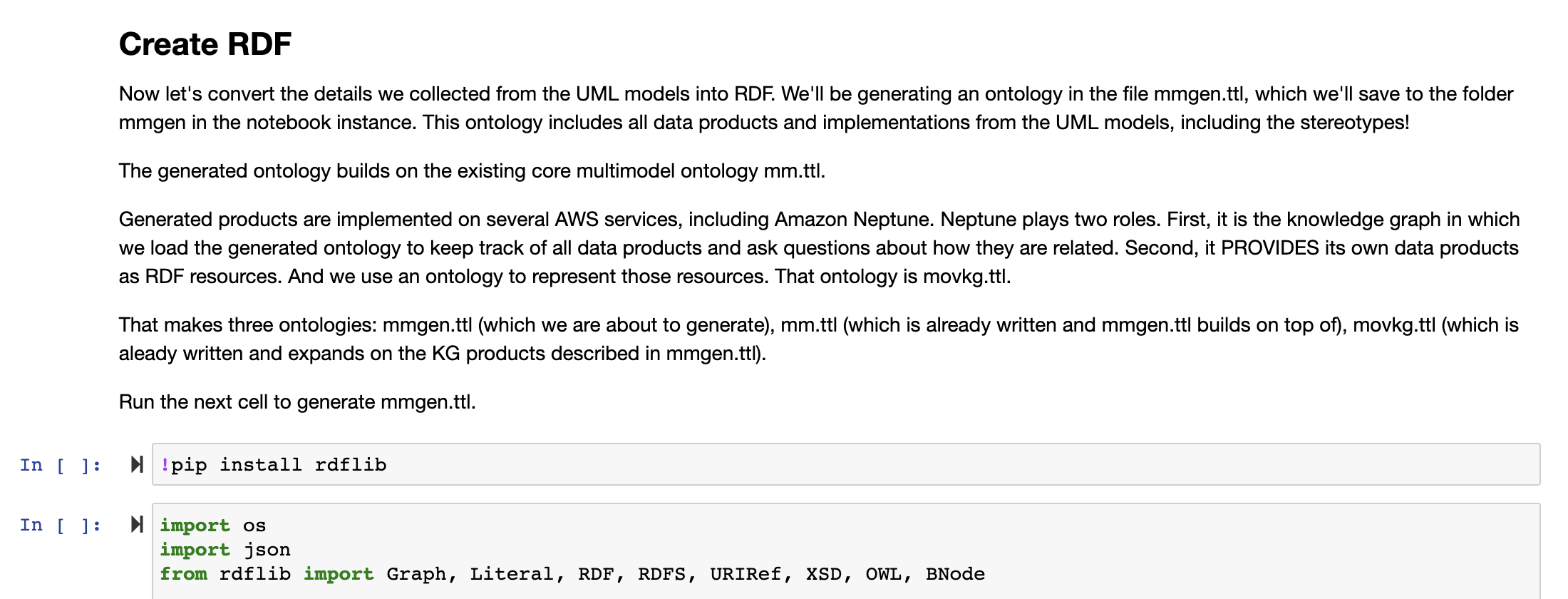The width and height of the screenshot is (1568, 599).
Task: Place cursor on the "import os" line
Action: [212, 526]
